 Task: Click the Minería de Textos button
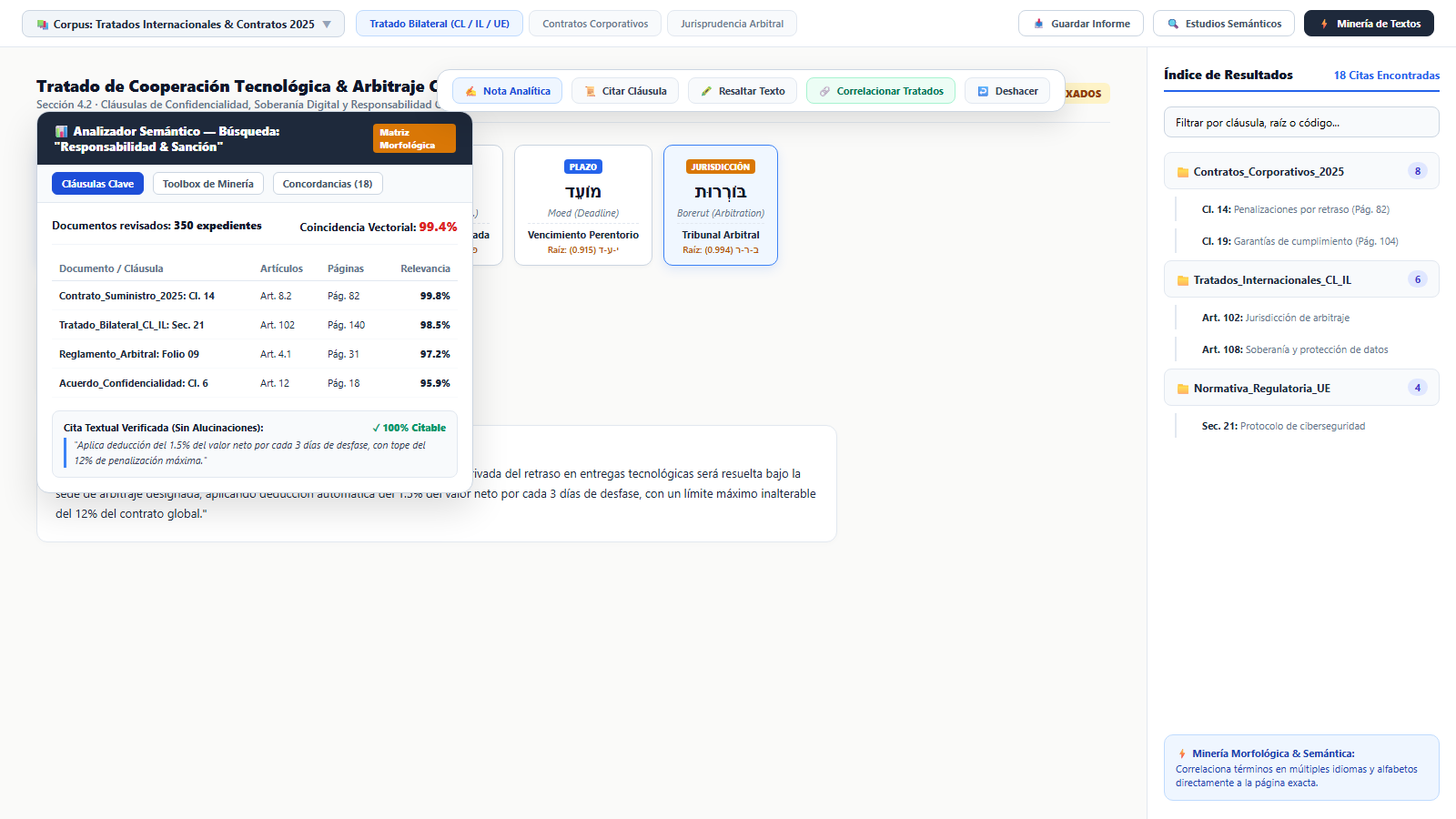(1369, 24)
